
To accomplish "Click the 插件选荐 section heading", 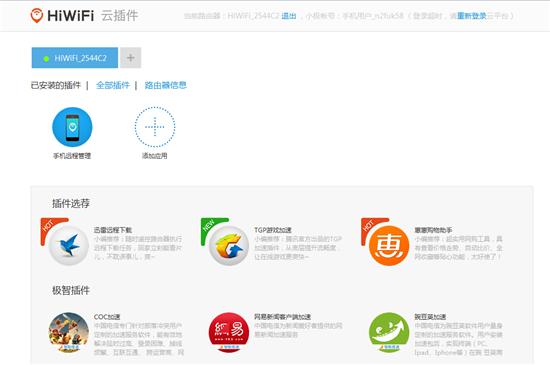I will click(71, 203).
